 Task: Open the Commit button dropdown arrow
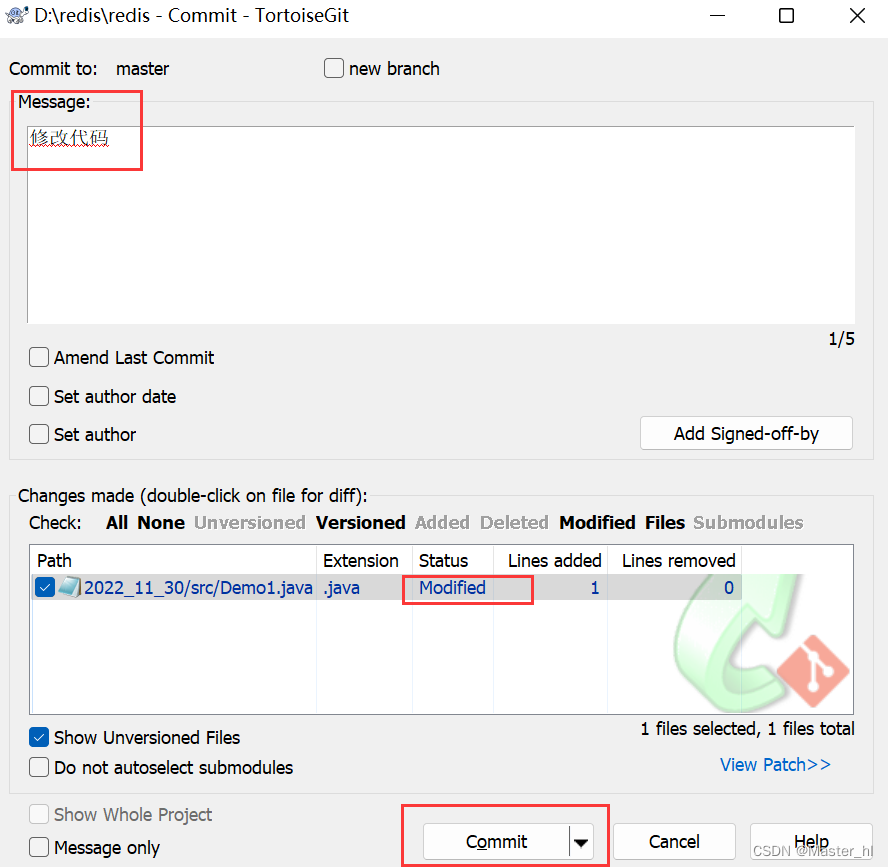(x=581, y=842)
